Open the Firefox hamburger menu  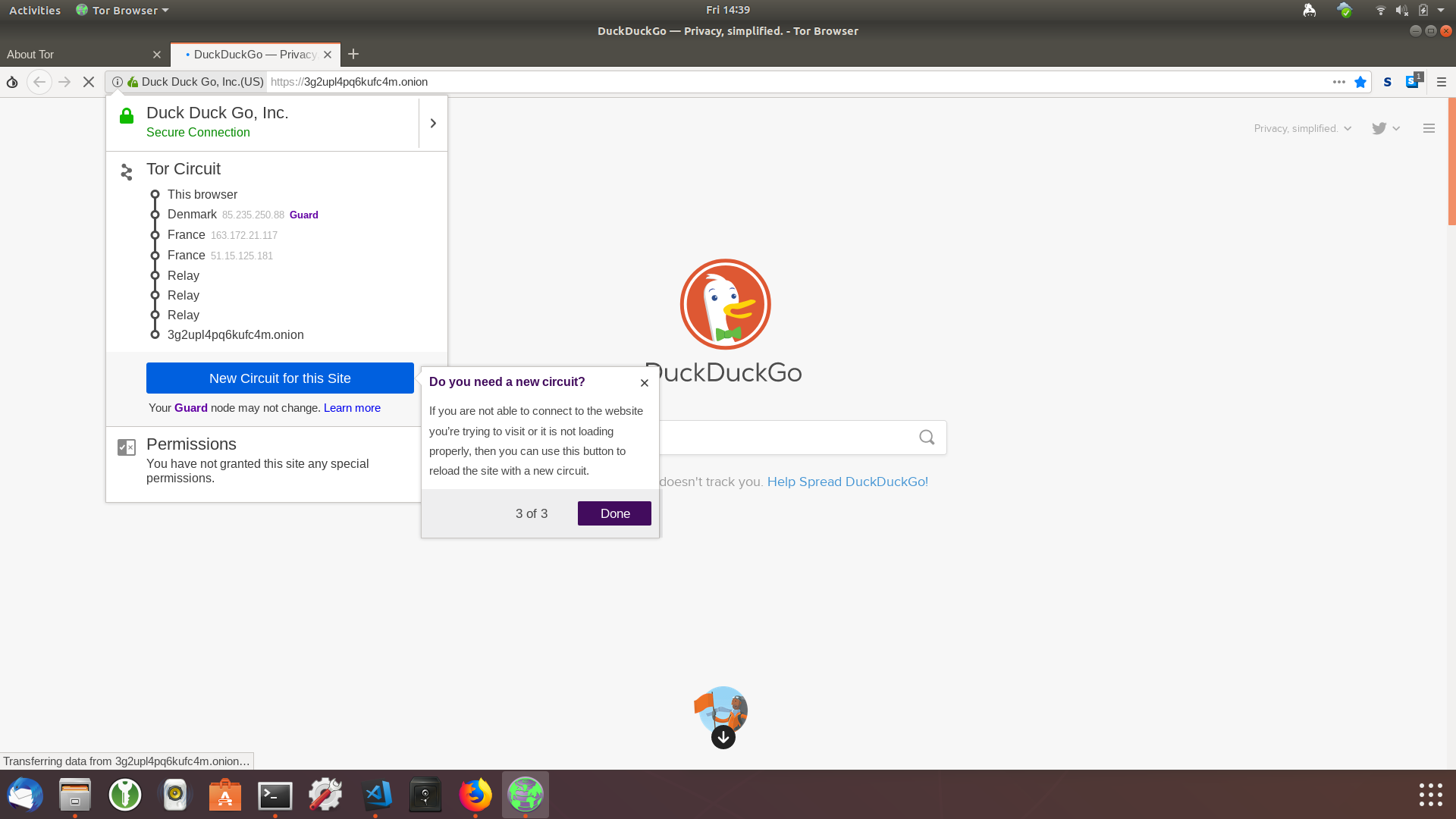pos(1442,82)
